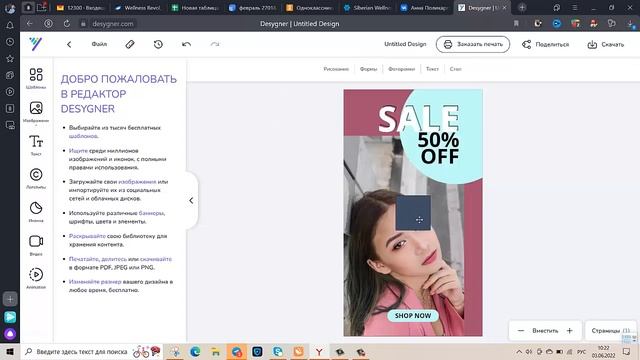
Task: Bookmark this page in the browser
Action: [x=516, y=24]
